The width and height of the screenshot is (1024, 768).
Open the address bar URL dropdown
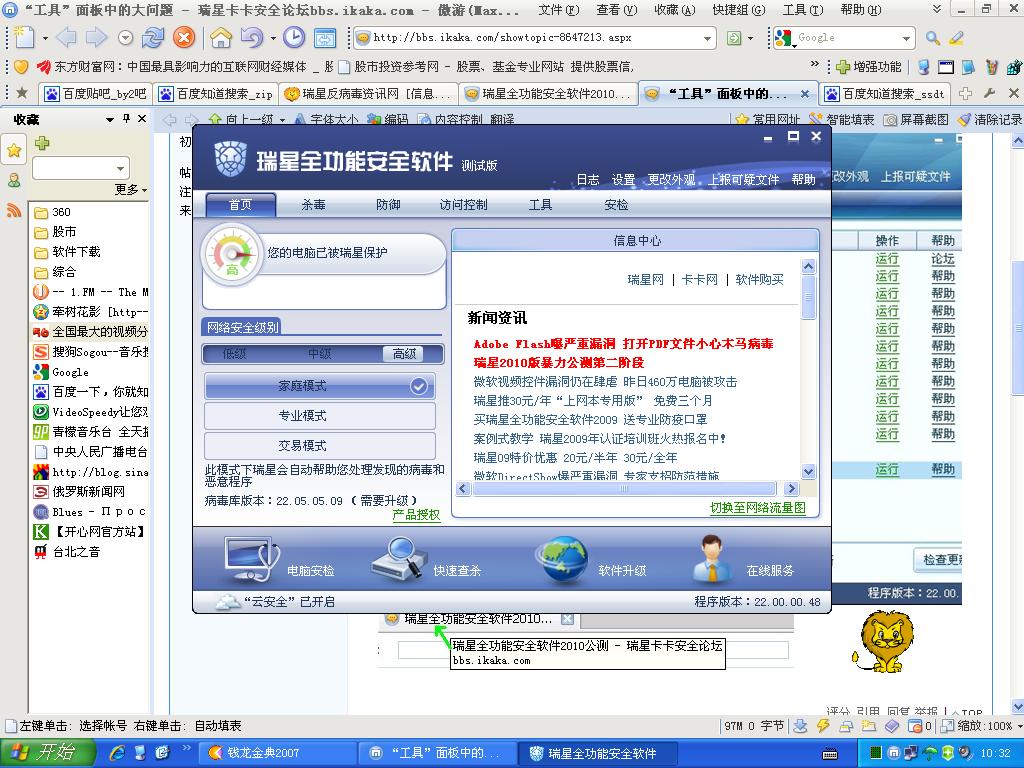(707, 39)
